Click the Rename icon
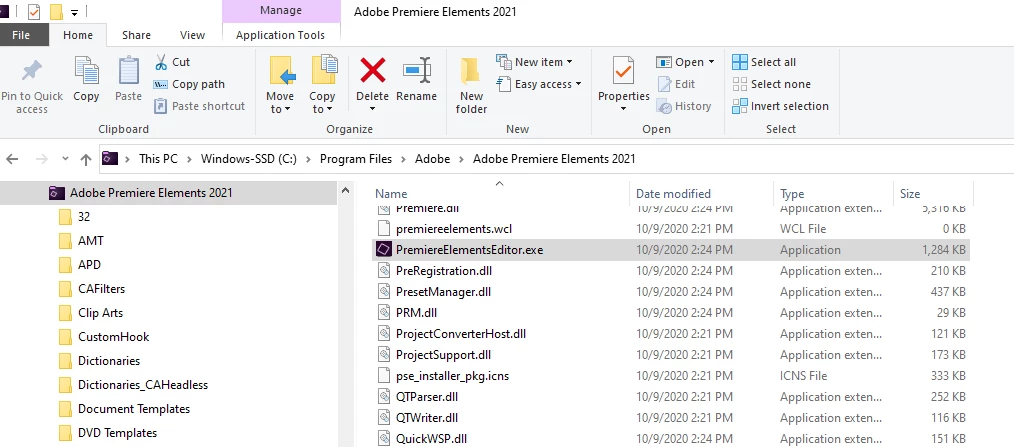 [x=417, y=70]
